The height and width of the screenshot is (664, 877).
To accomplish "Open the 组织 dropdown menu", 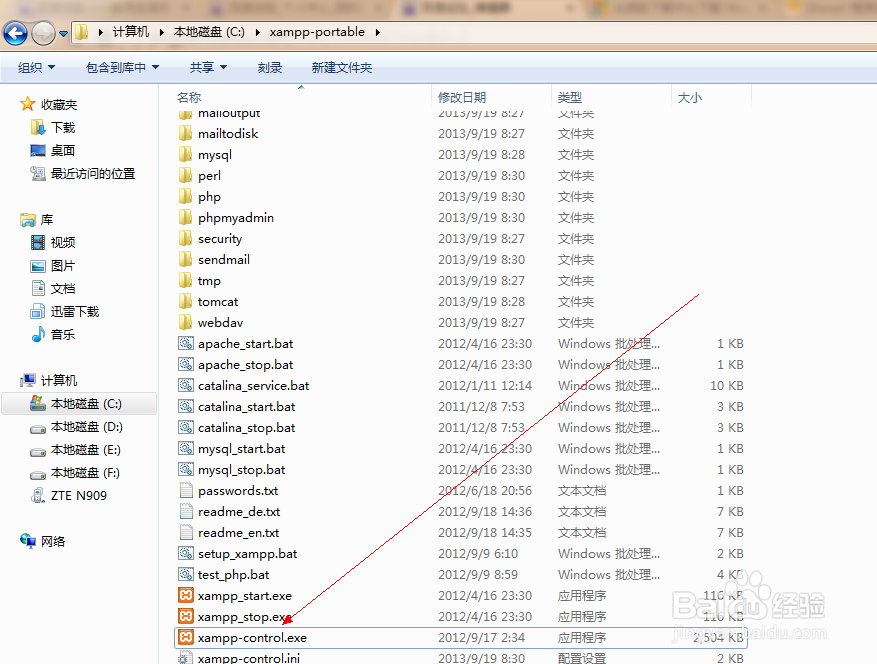I will (x=36, y=68).
